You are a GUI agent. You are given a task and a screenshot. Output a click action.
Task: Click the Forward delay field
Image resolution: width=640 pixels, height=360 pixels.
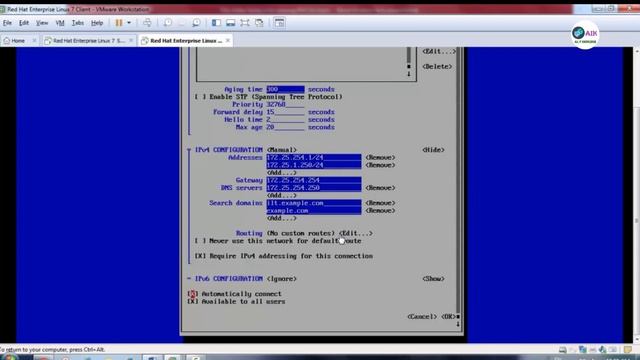[x=285, y=112]
